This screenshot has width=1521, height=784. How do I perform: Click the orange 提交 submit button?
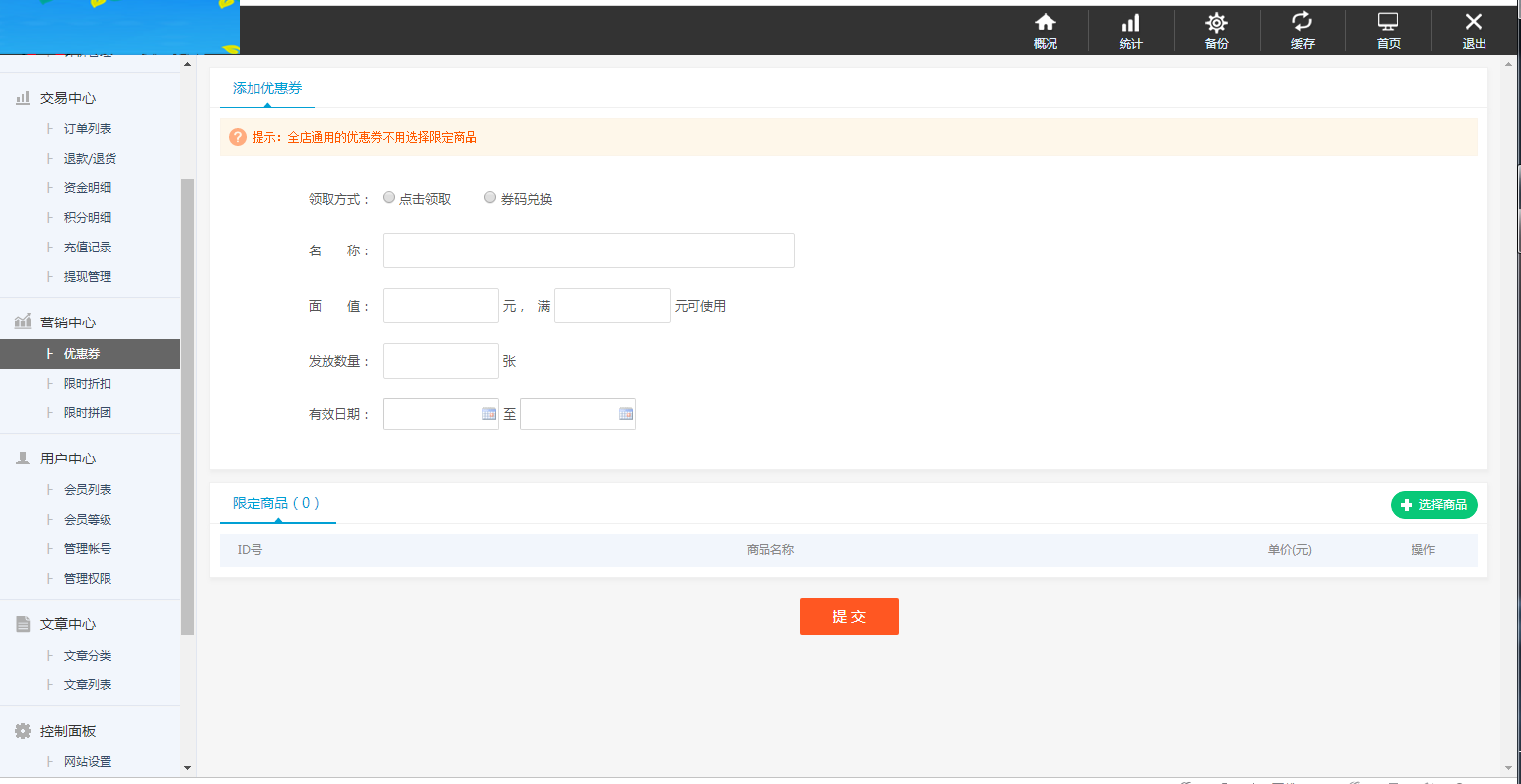[849, 615]
